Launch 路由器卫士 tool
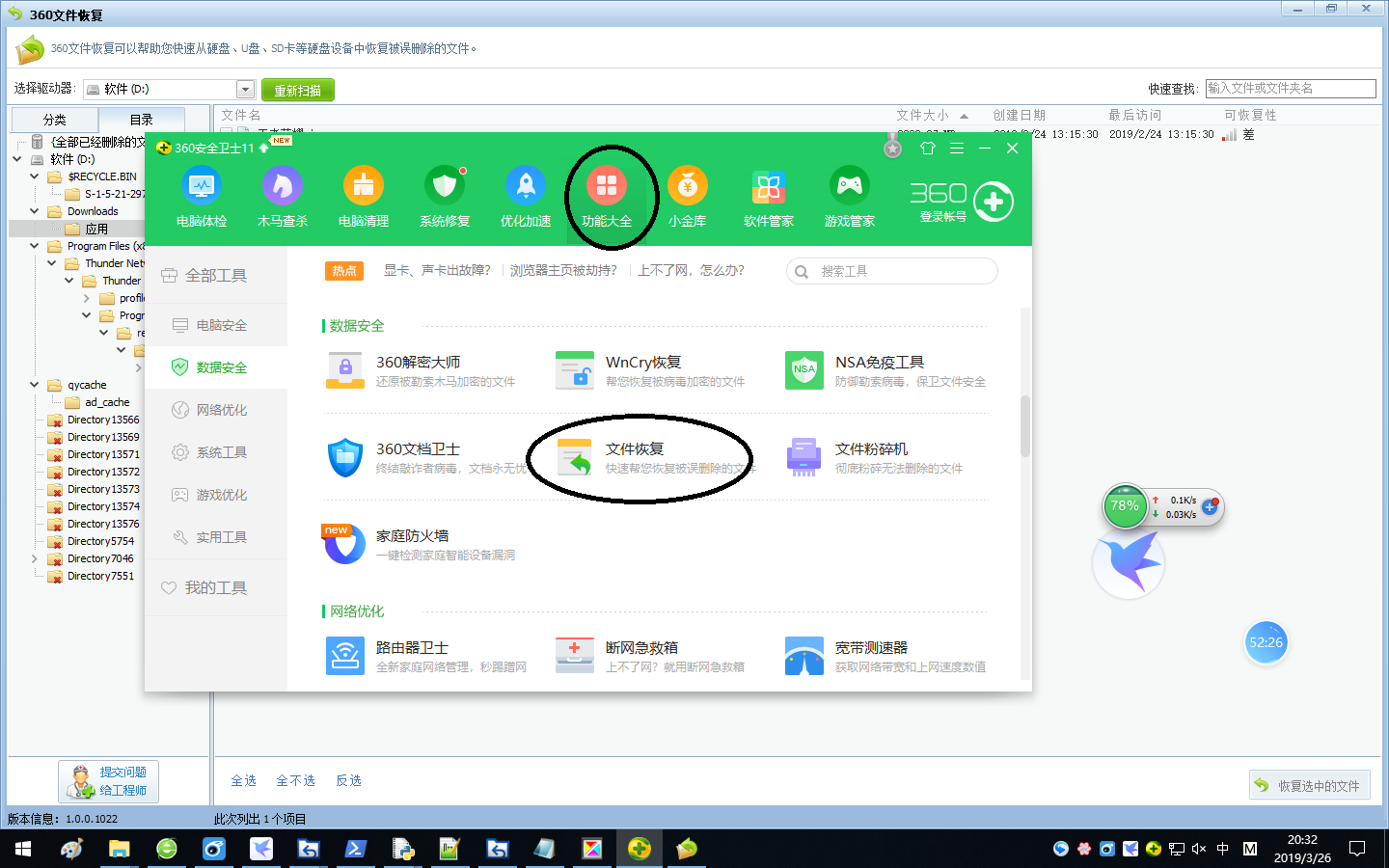 (425, 656)
